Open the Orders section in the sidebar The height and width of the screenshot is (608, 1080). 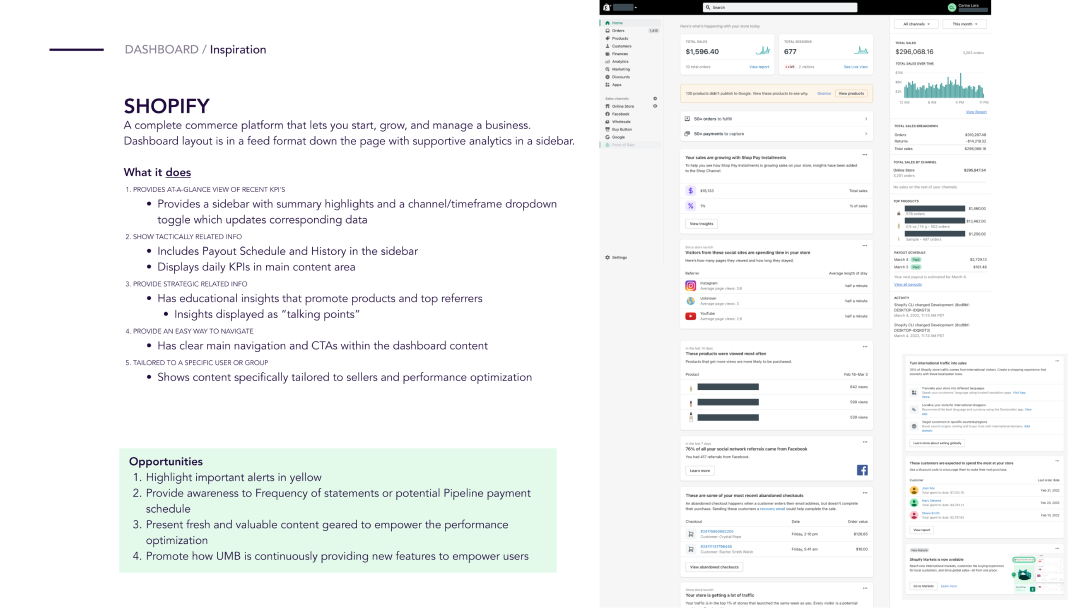pyautogui.click(x=618, y=30)
